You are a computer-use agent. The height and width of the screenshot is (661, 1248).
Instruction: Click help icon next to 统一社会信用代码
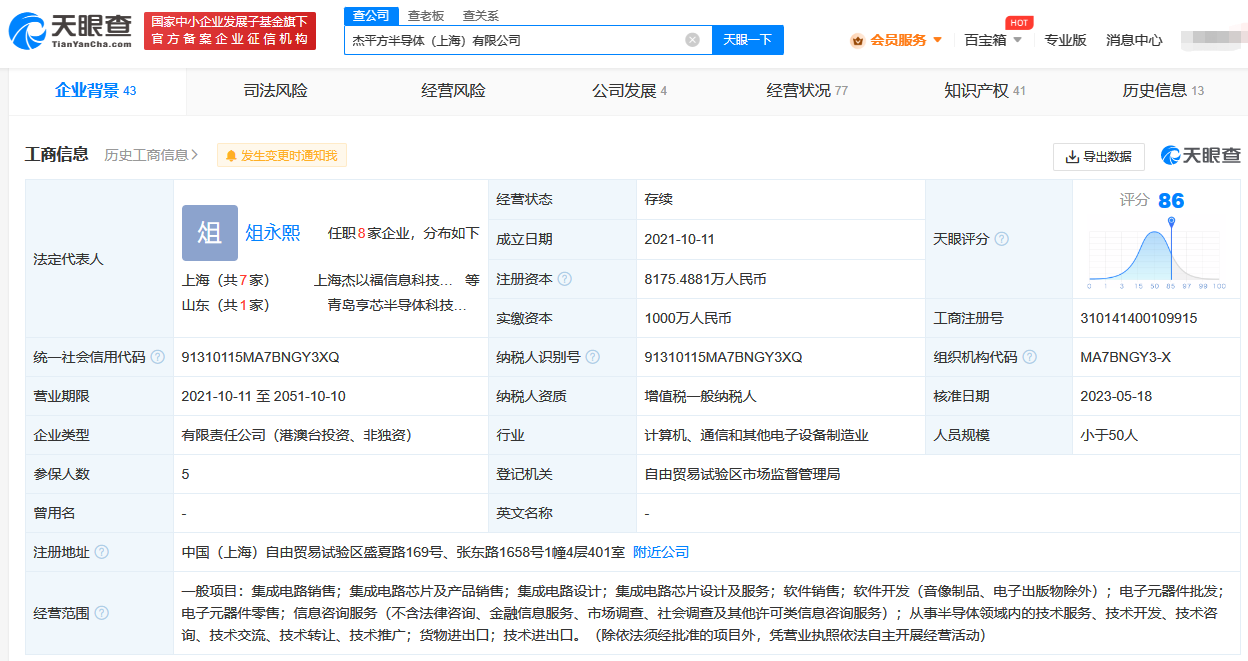click(x=157, y=357)
